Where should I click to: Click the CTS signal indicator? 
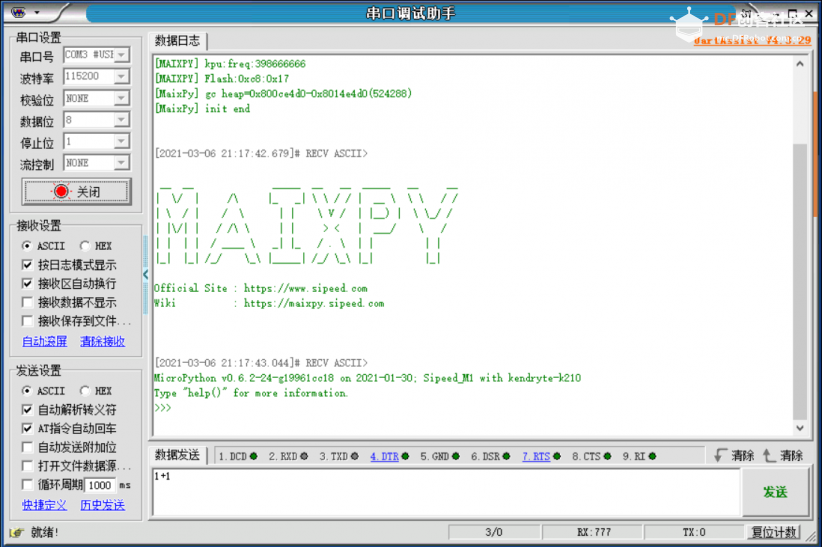pyautogui.click(x=608, y=456)
